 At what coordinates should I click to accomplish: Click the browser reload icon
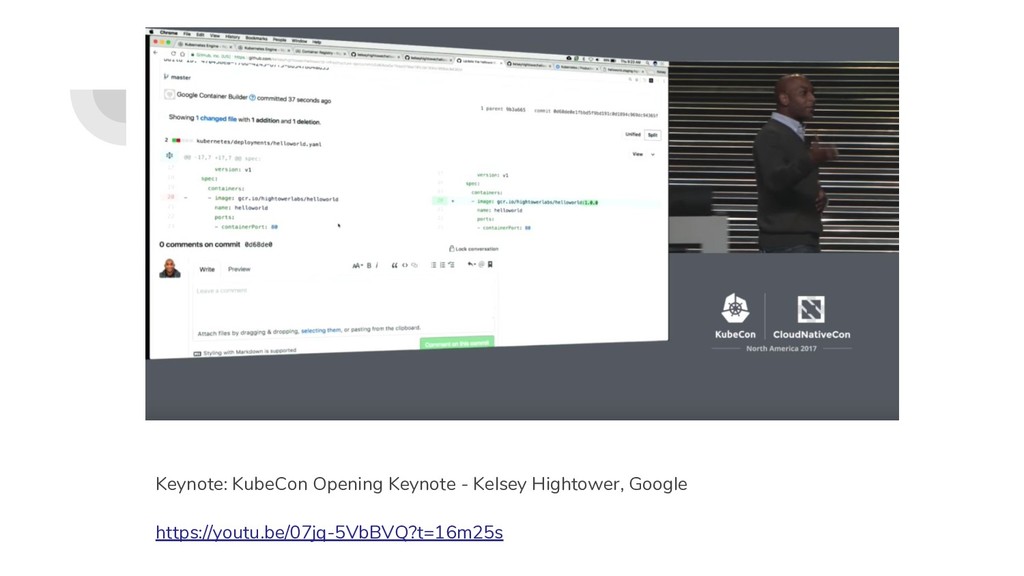[173, 53]
